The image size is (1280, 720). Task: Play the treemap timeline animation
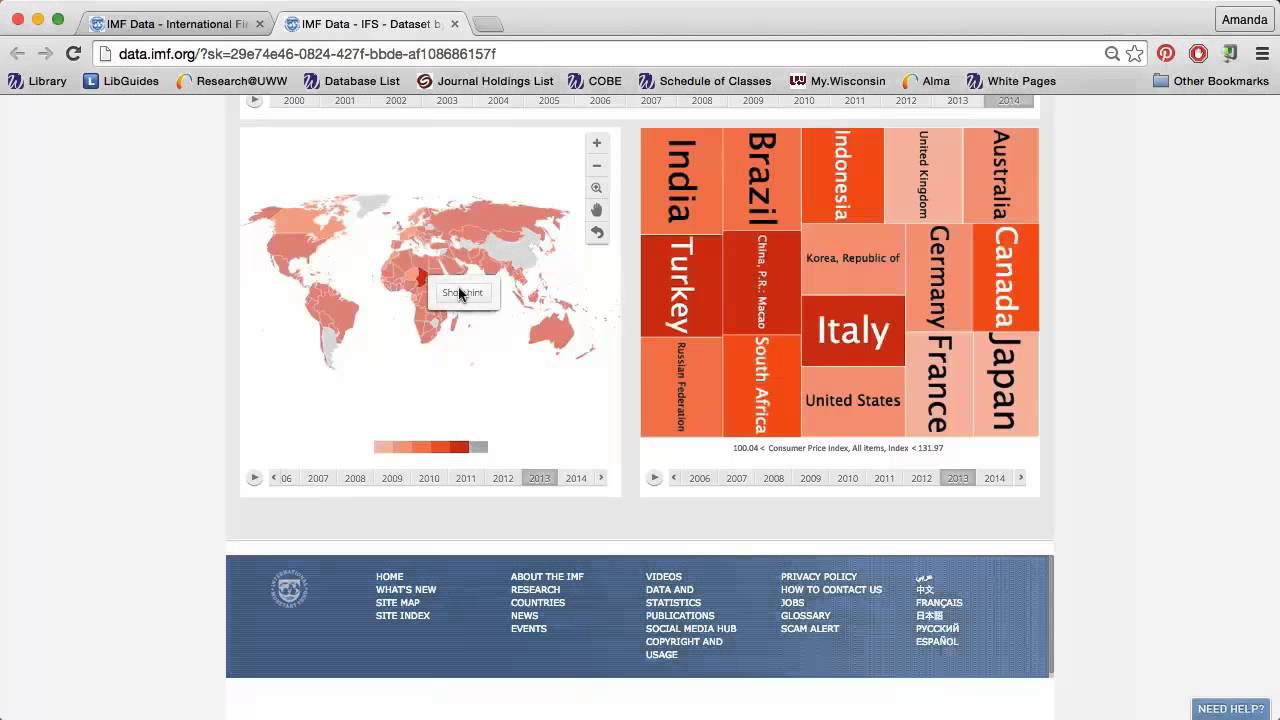(655, 478)
